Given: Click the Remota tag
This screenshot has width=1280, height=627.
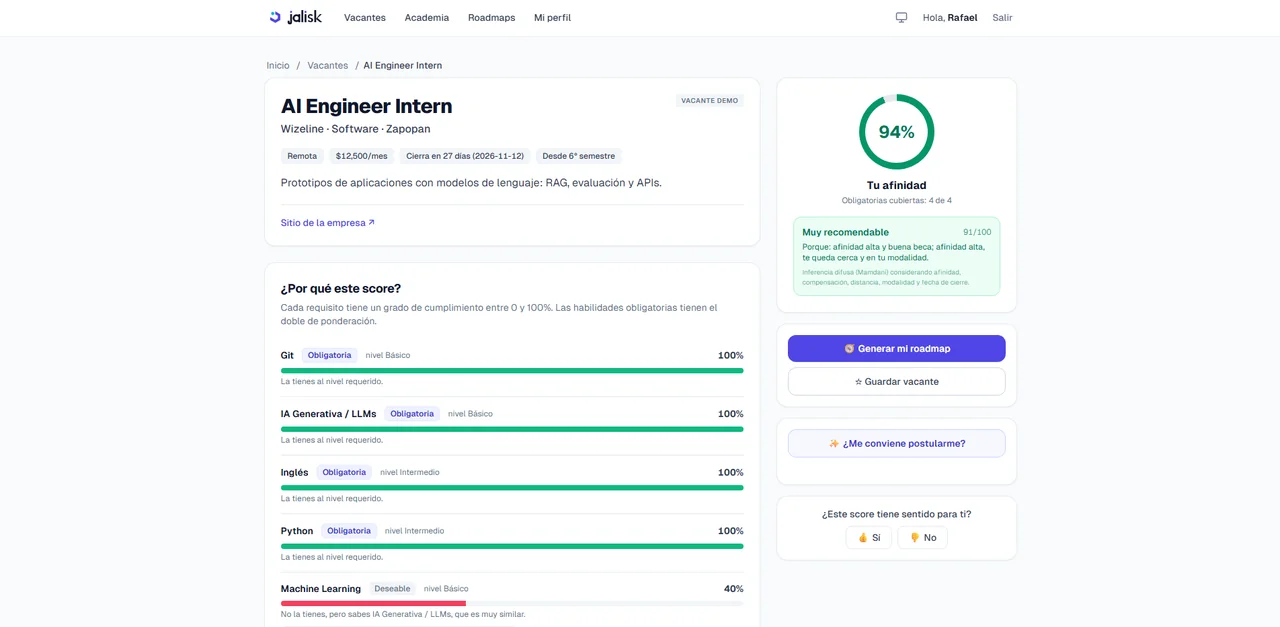Looking at the screenshot, I should pos(302,156).
